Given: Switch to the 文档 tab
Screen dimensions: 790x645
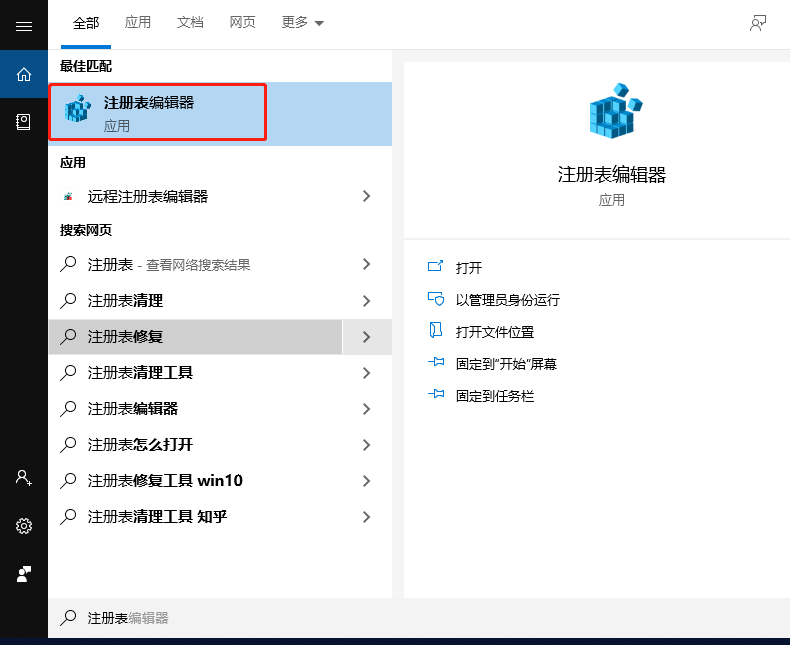Looking at the screenshot, I should point(190,23).
